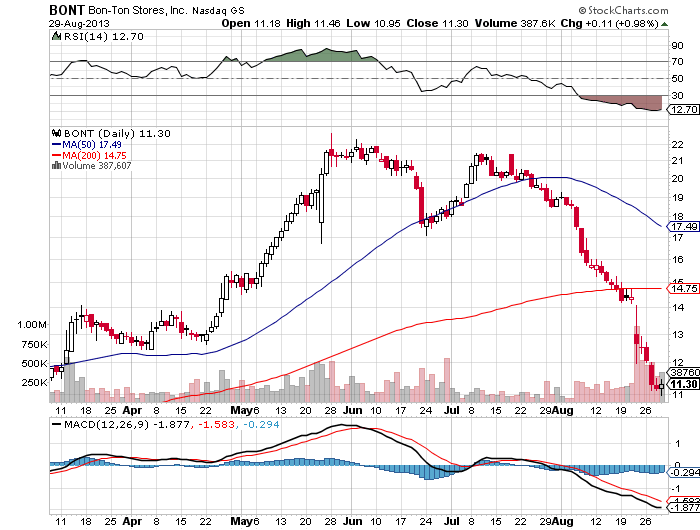Screen dimensions: 700x530
Task: Click the Low 10.95 value
Action: coord(373,24)
